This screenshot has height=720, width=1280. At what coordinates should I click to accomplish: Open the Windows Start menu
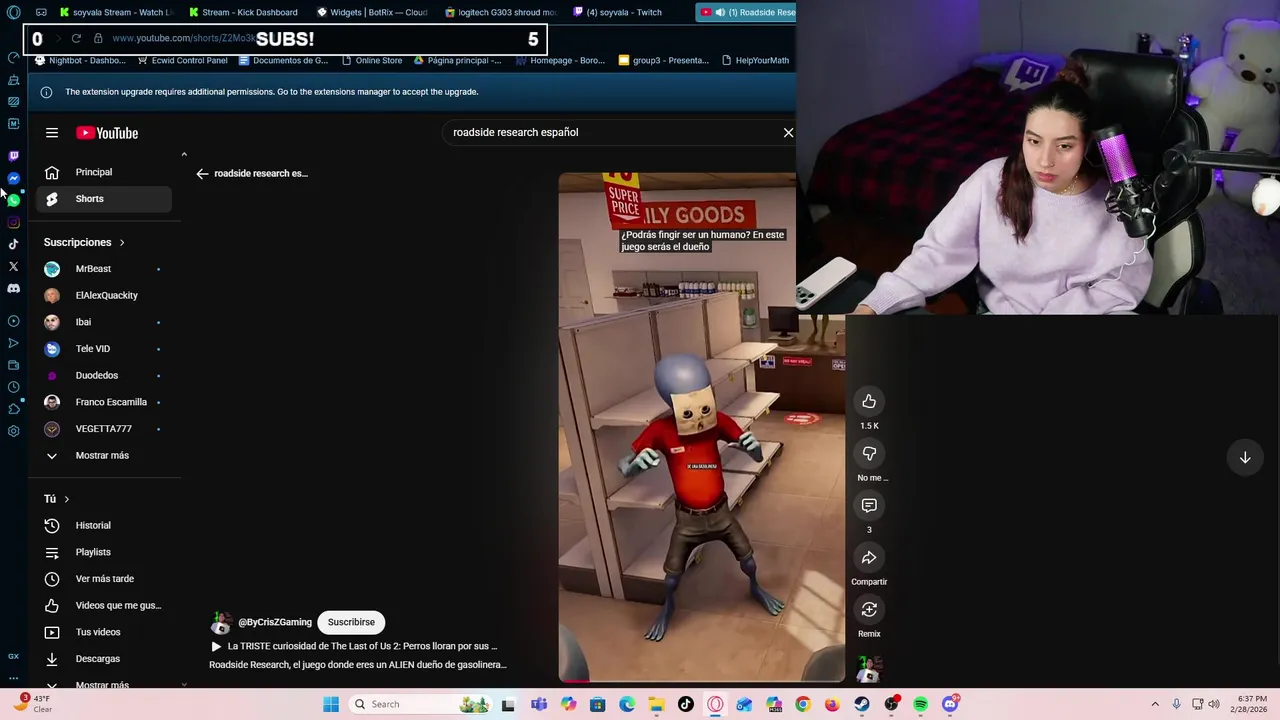[x=331, y=704]
